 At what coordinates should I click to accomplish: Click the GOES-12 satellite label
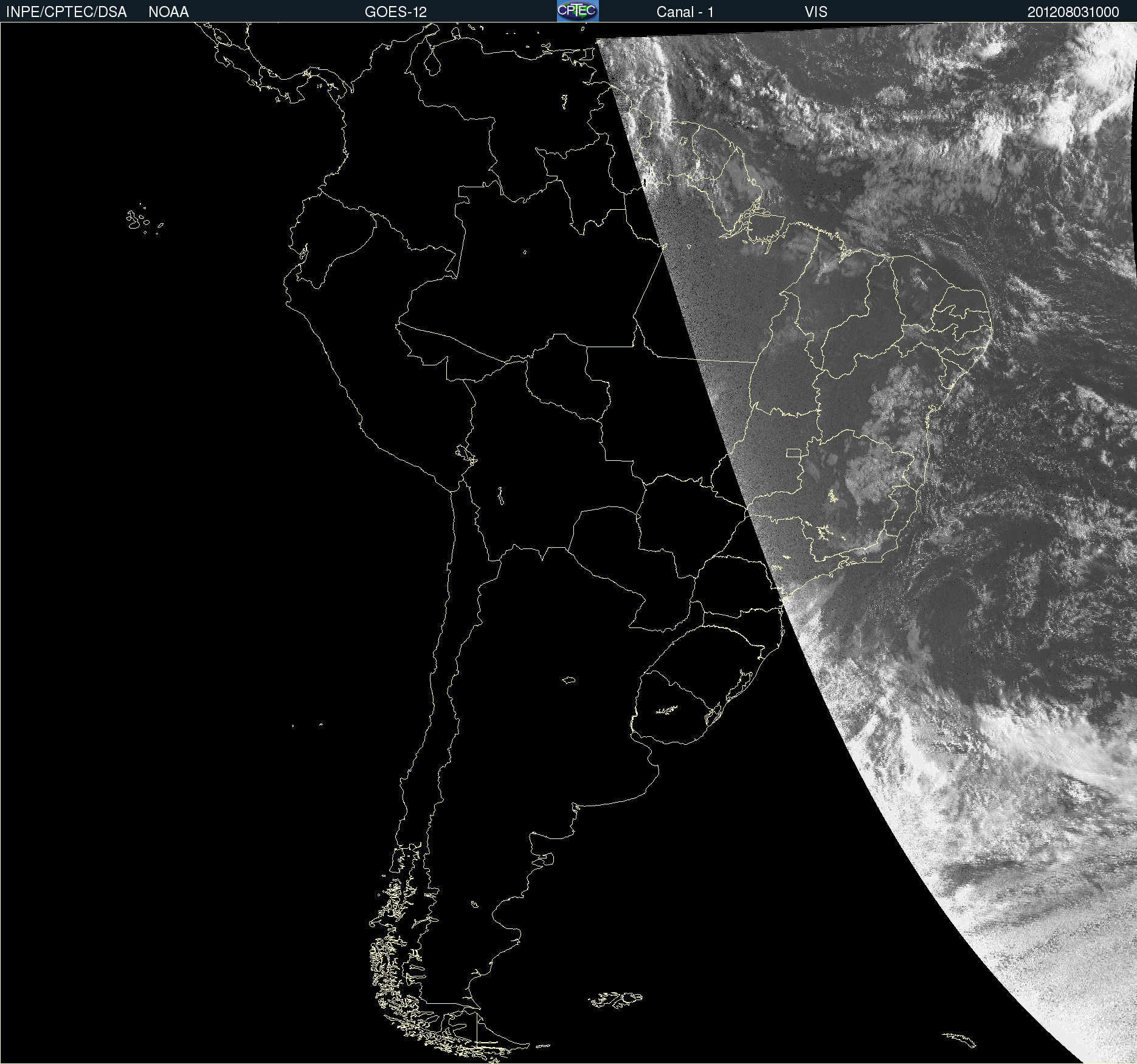pyautogui.click(x=396, y=12)
